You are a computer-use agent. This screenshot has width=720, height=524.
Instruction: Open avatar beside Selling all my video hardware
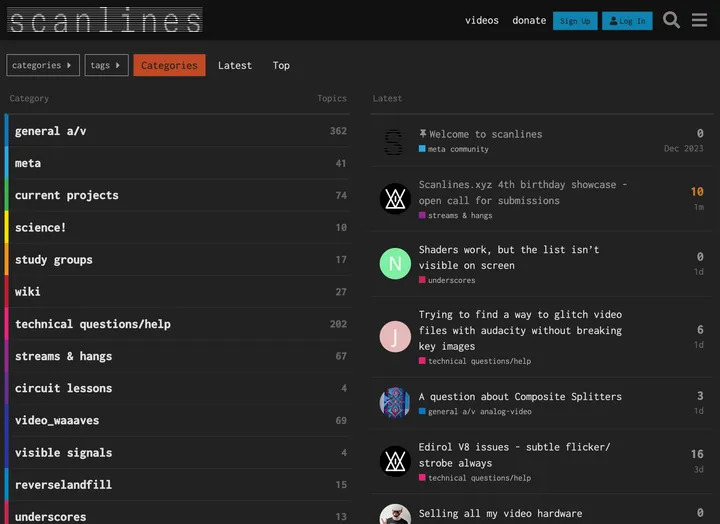pyautogui.click(x=395, y=515)
